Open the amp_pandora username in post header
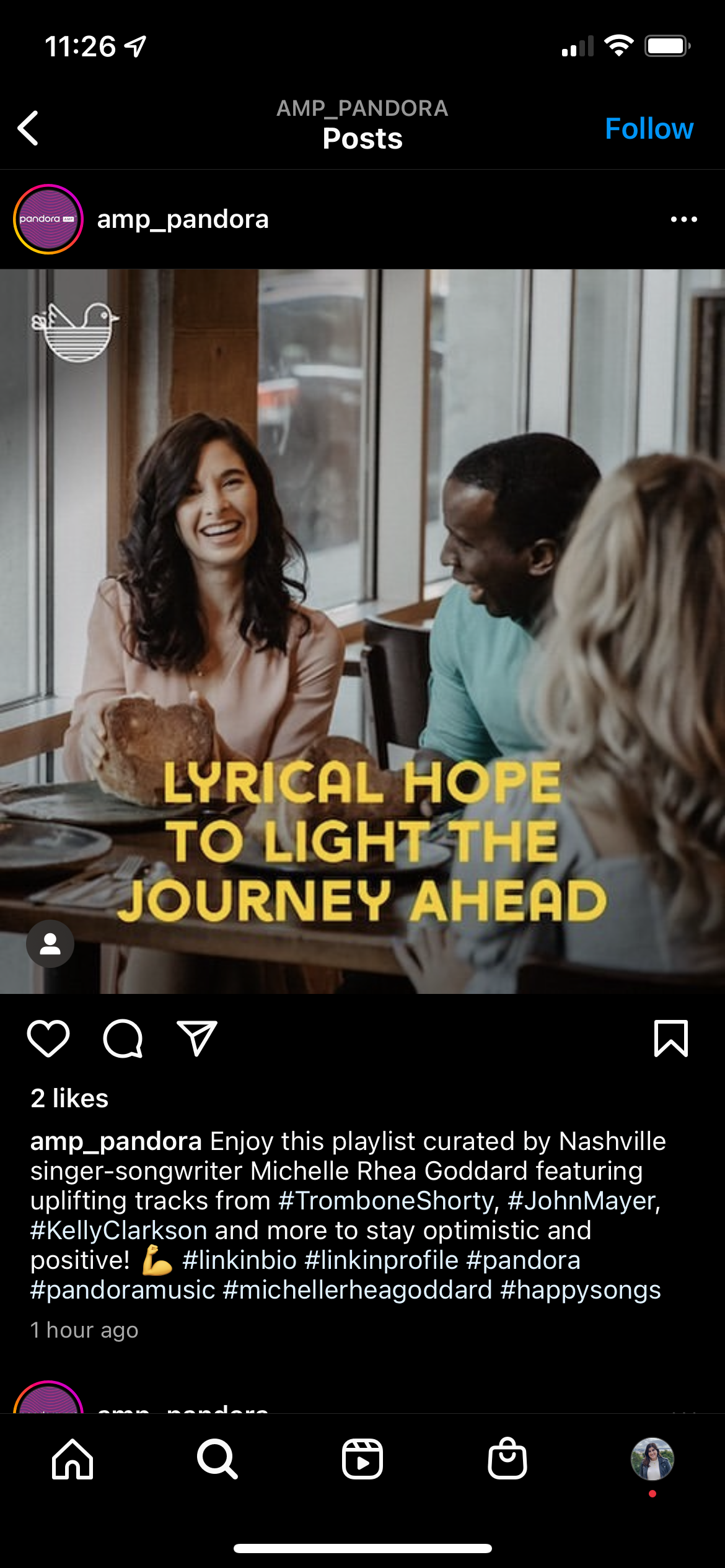This screenshot has width=725, height=1568. coord(183,219)
